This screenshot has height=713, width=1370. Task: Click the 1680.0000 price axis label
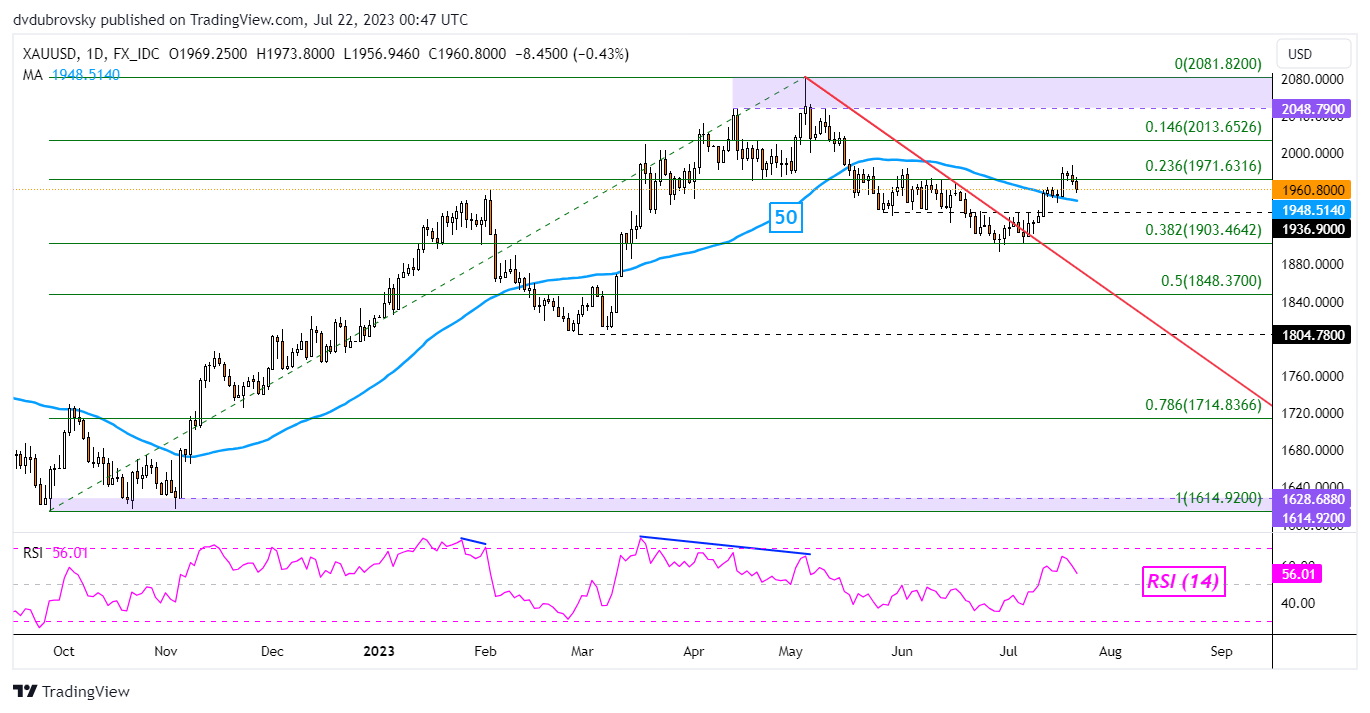click(x=1313, y=450)
